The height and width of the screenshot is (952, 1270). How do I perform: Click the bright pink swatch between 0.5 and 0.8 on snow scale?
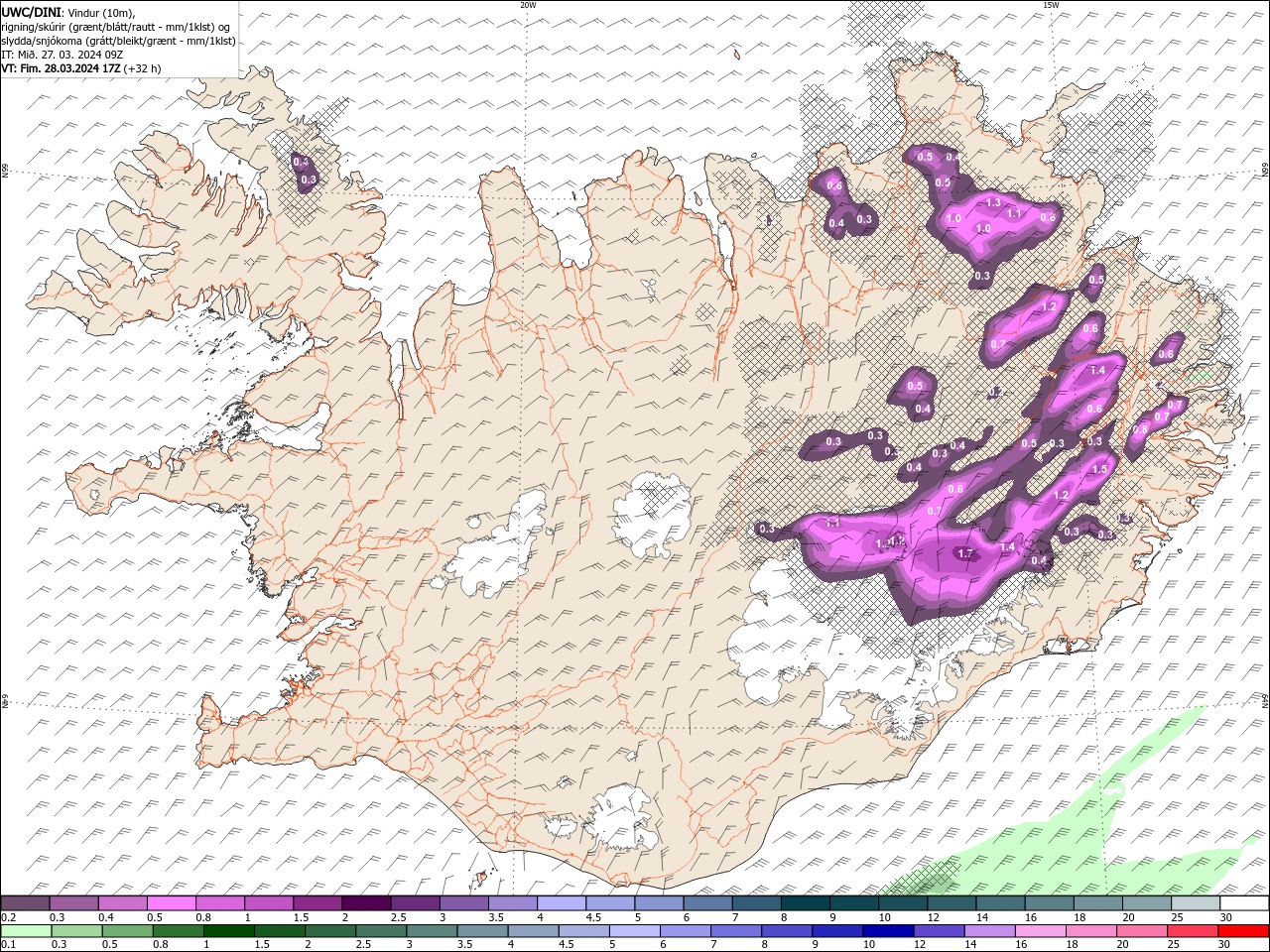171,903
